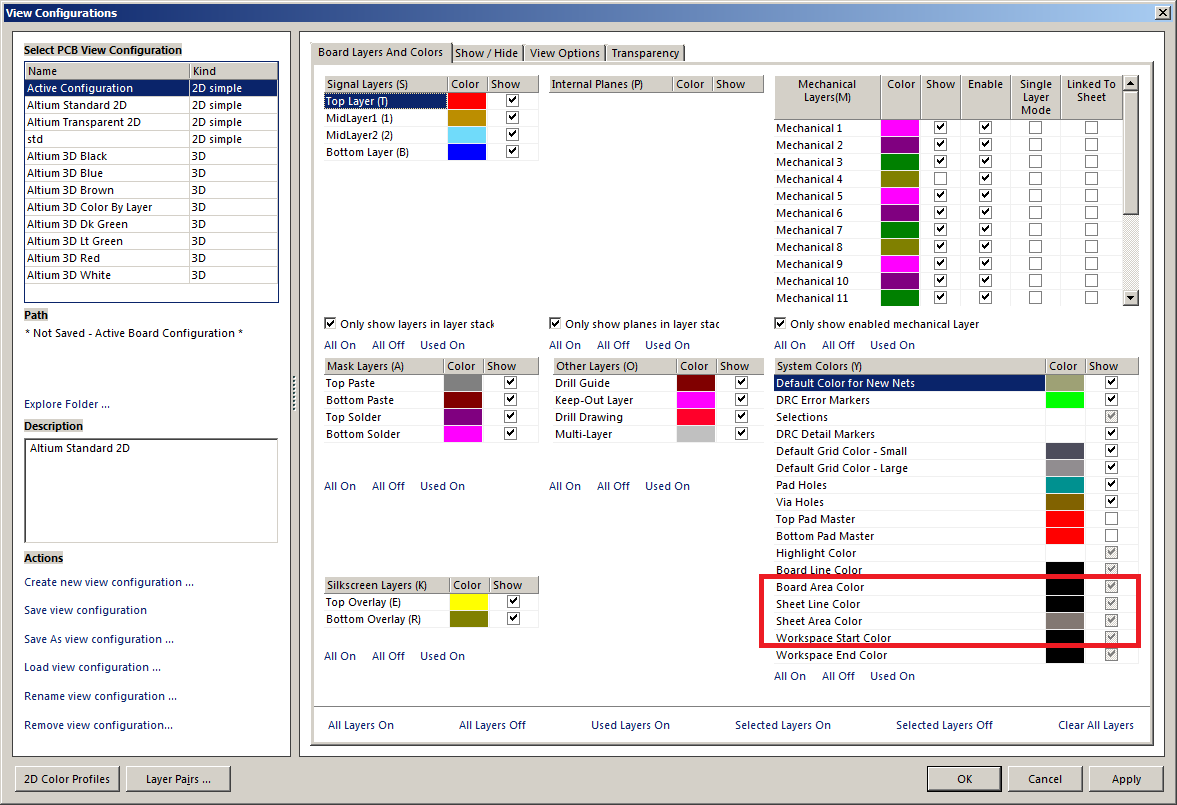1177x805 pixels.
Task: Click OK to confirm settings
Action: click(965, 779)
